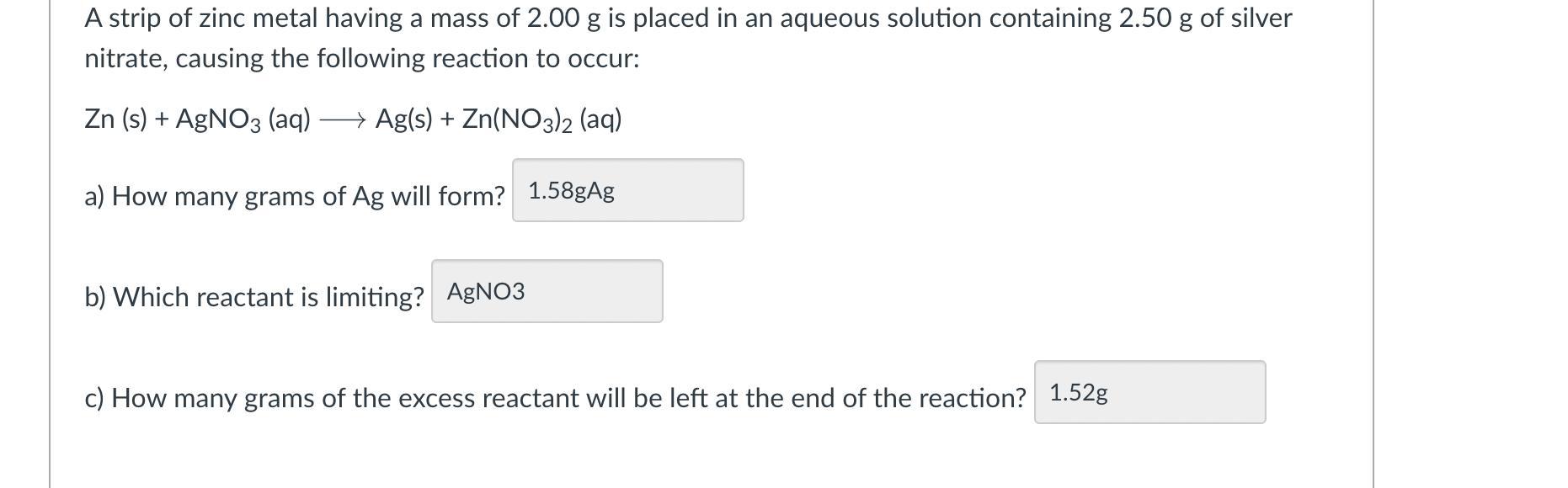Click 'Ag(s)' product in the equation
The width and height of the screenshot is (1568, 488).
point(403,119)
